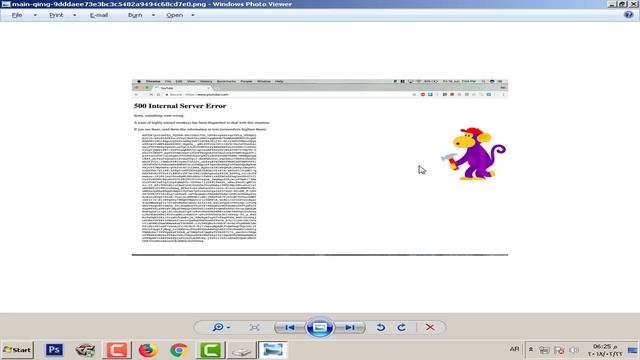
Task: Open Firefox from the taskbar
Action: pos(148,350)
